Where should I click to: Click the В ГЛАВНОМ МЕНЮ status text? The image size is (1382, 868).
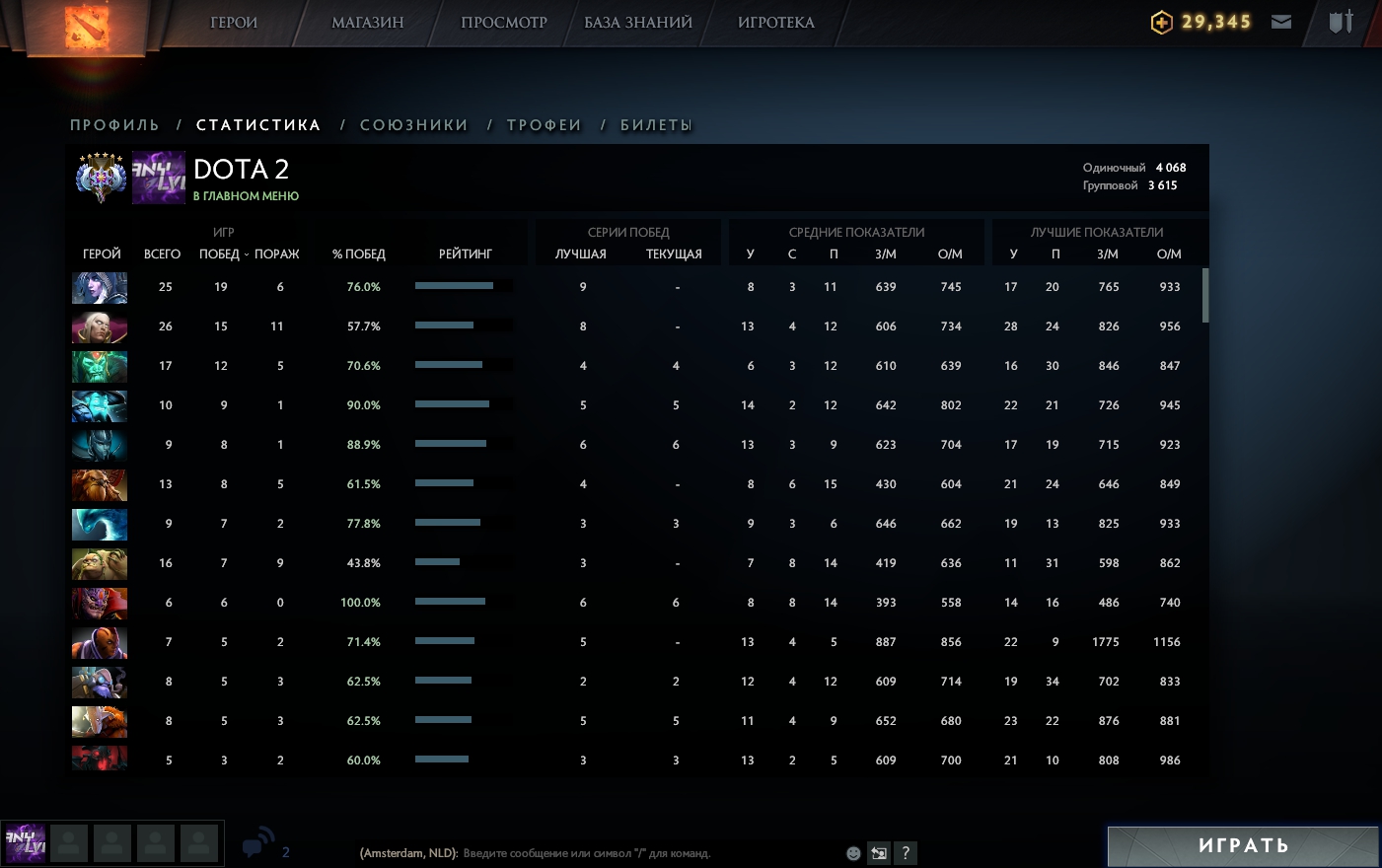(246, 196)
